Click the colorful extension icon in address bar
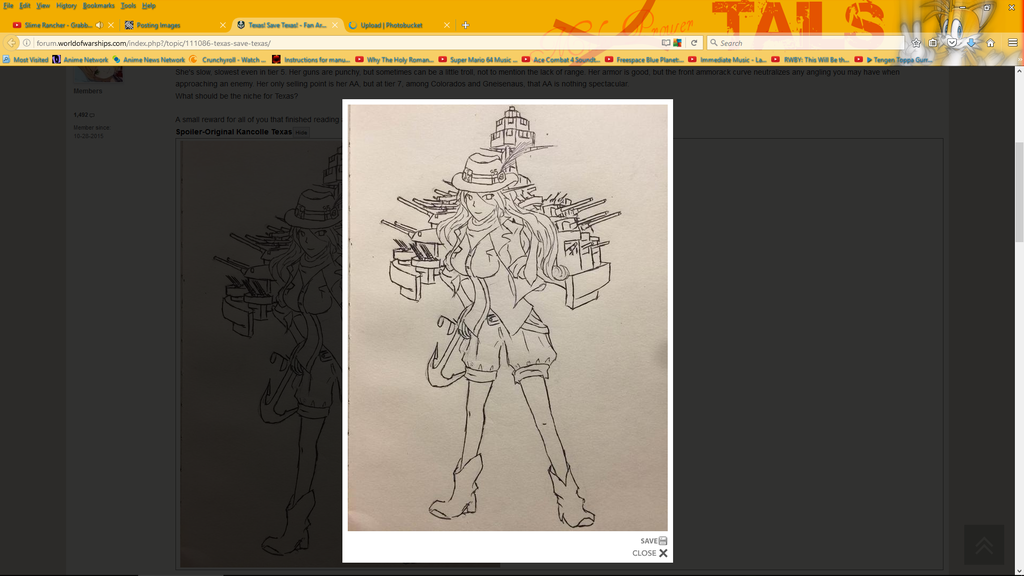The width and height of the screenshot is (1024, 576). (x=678, y=43)
